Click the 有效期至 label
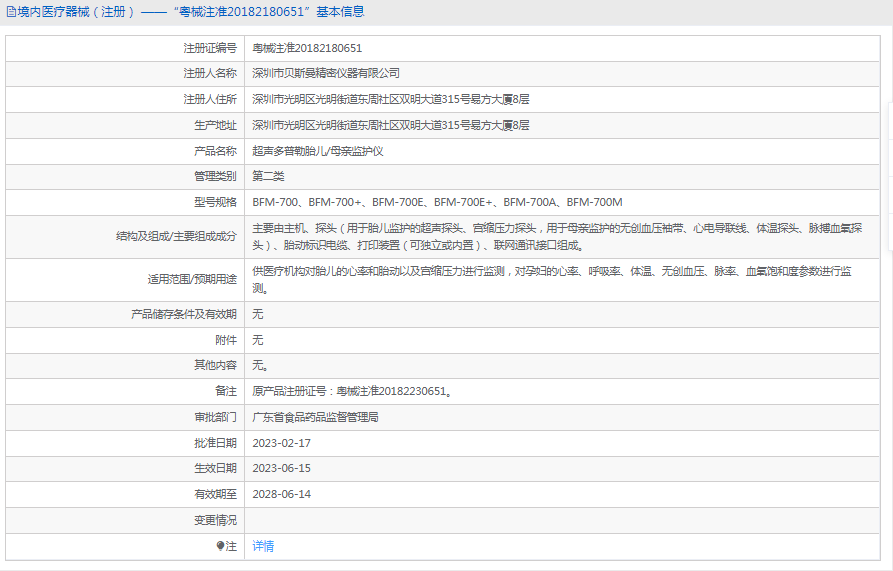 (215, 494)
